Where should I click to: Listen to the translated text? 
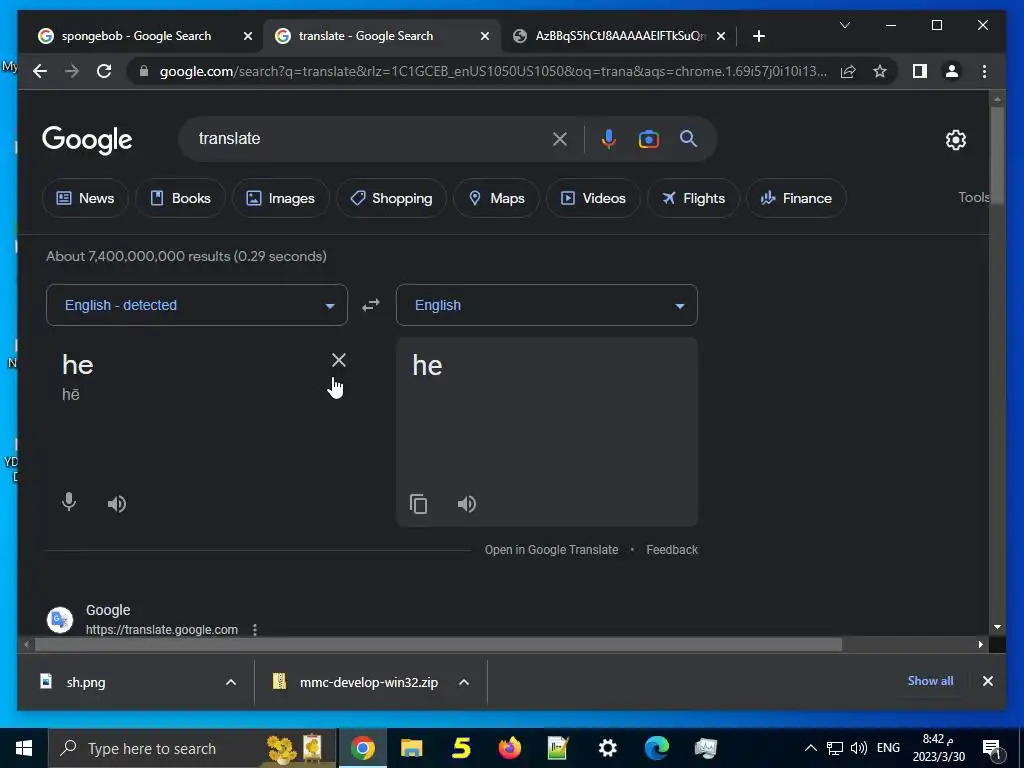466,504
